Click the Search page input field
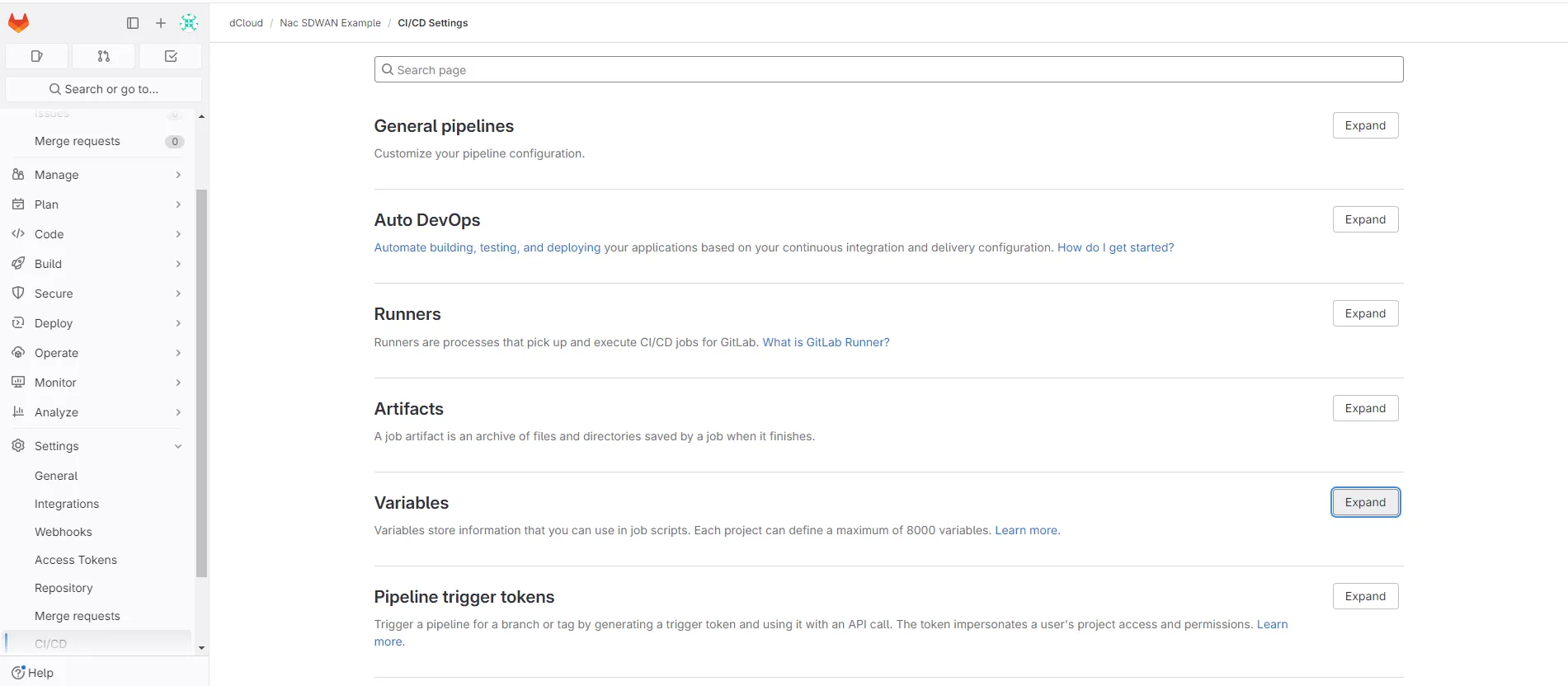This screenshot has width=1568, height=686. [x=888, y=70]
